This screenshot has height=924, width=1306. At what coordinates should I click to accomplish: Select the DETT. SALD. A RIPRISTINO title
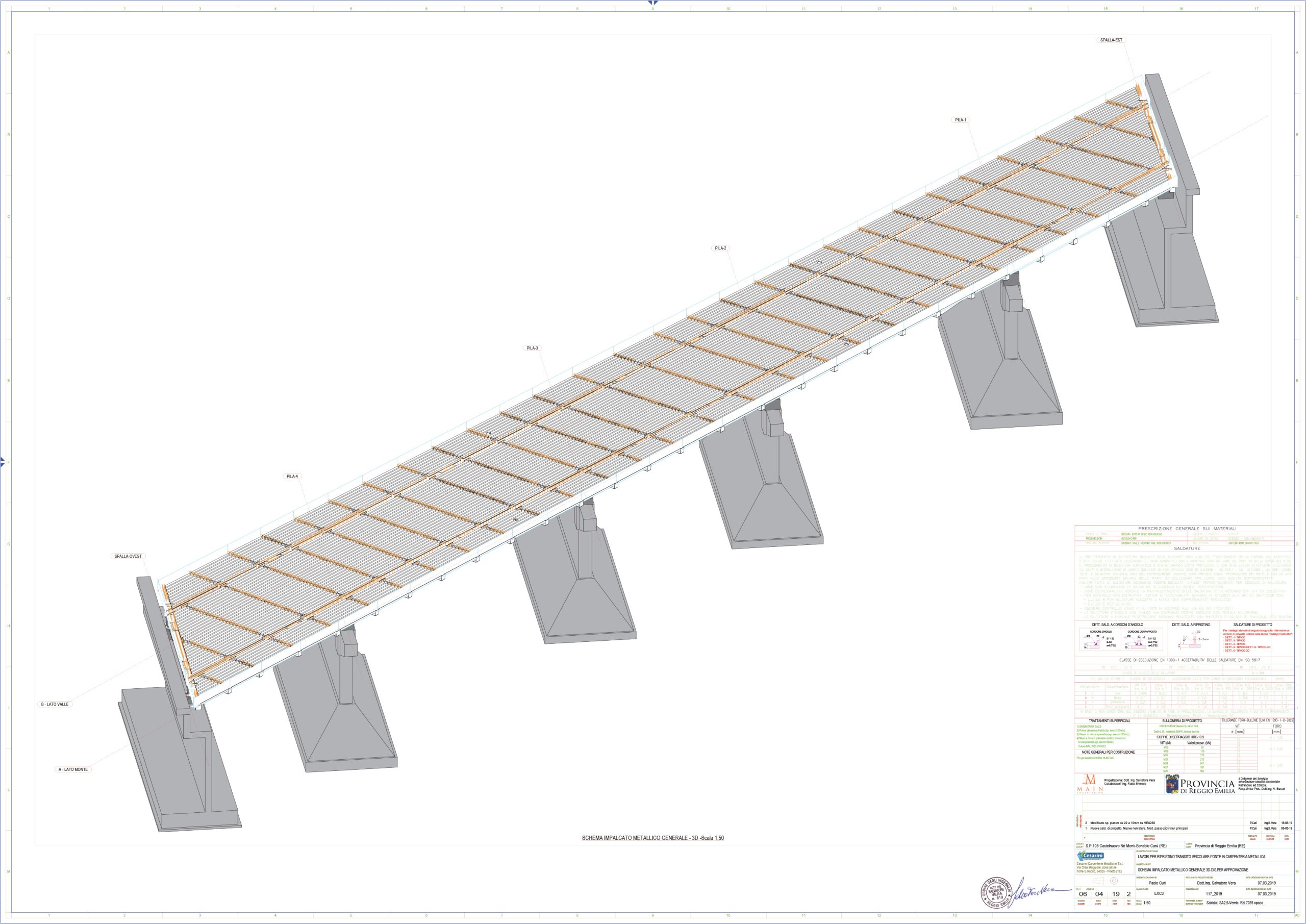tap(1191, 625)
